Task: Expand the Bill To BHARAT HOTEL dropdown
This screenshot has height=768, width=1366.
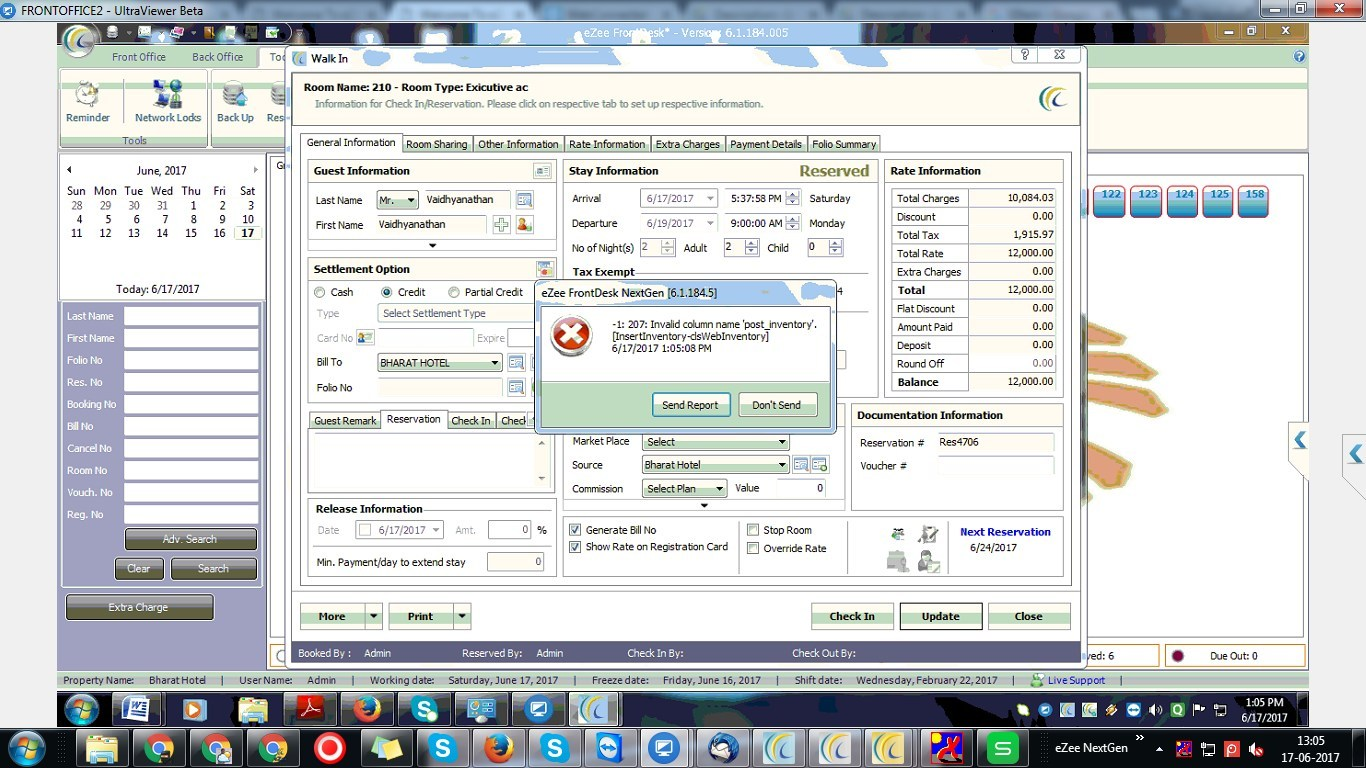Action: click(x=494, y=363)
